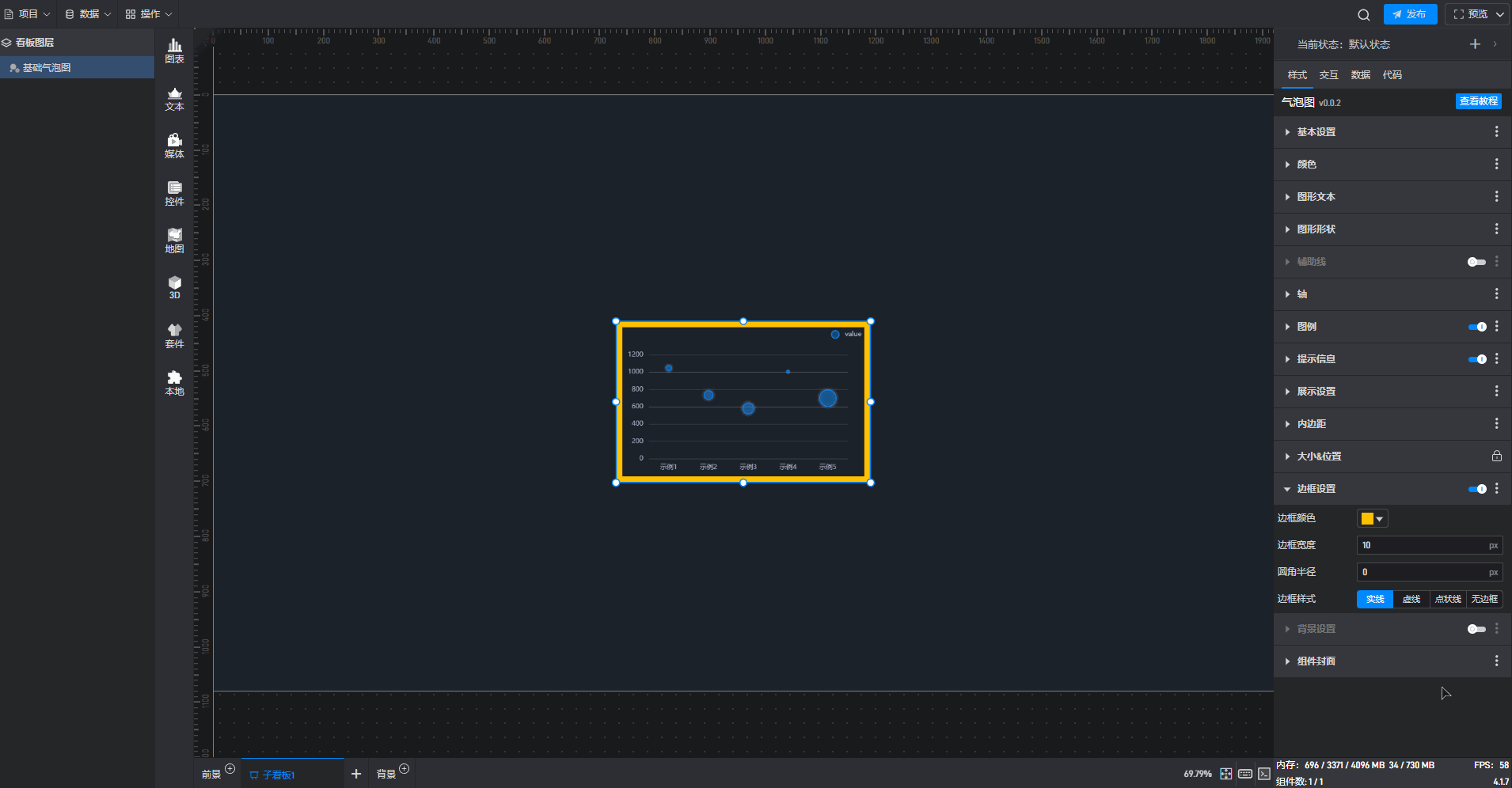Image resolution: width=1512 pixels, height=788 pixels.
Task: Toggle the 背景设置 background switch
Action: pos(1476,629)
